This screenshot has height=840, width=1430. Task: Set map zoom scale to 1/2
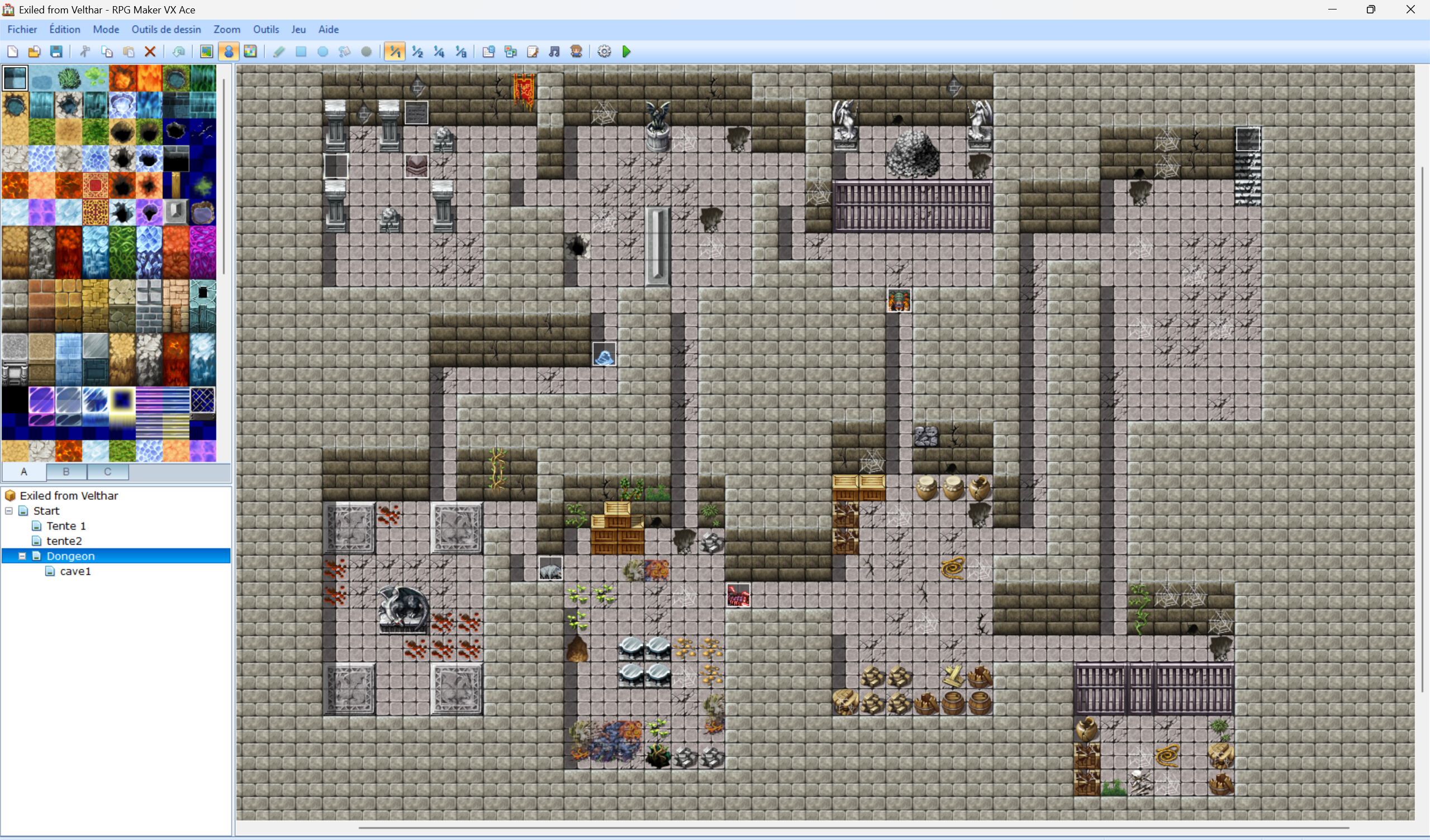[417, 51]
